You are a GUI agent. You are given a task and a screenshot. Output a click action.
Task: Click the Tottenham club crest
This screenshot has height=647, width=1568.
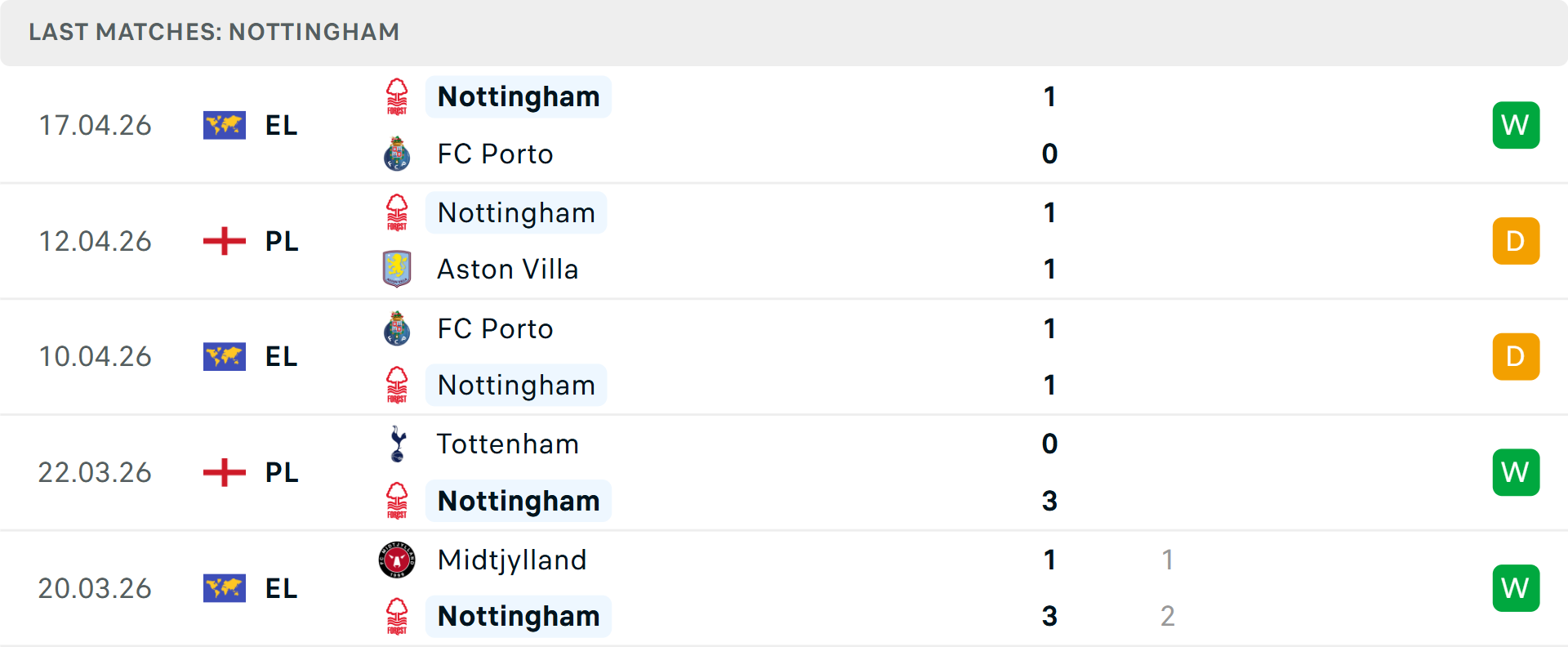[397, 444]
